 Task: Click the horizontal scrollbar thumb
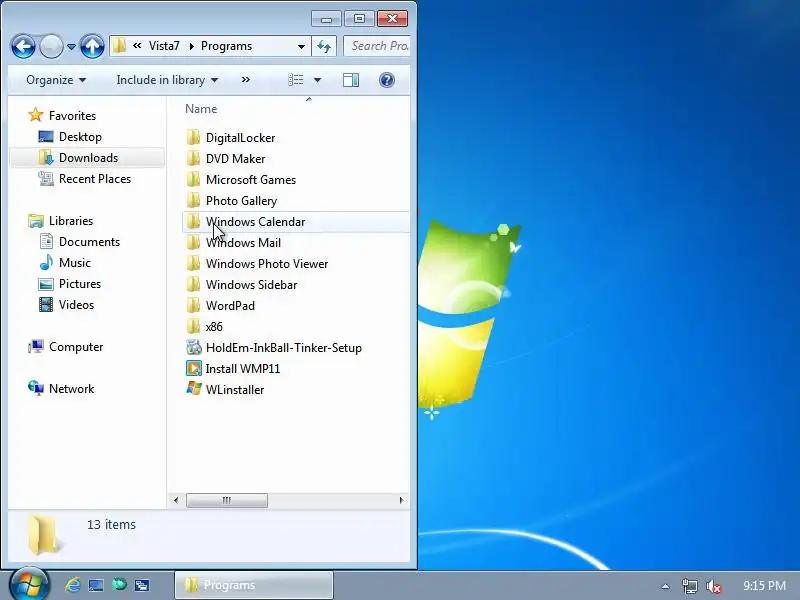coord(227,501)
